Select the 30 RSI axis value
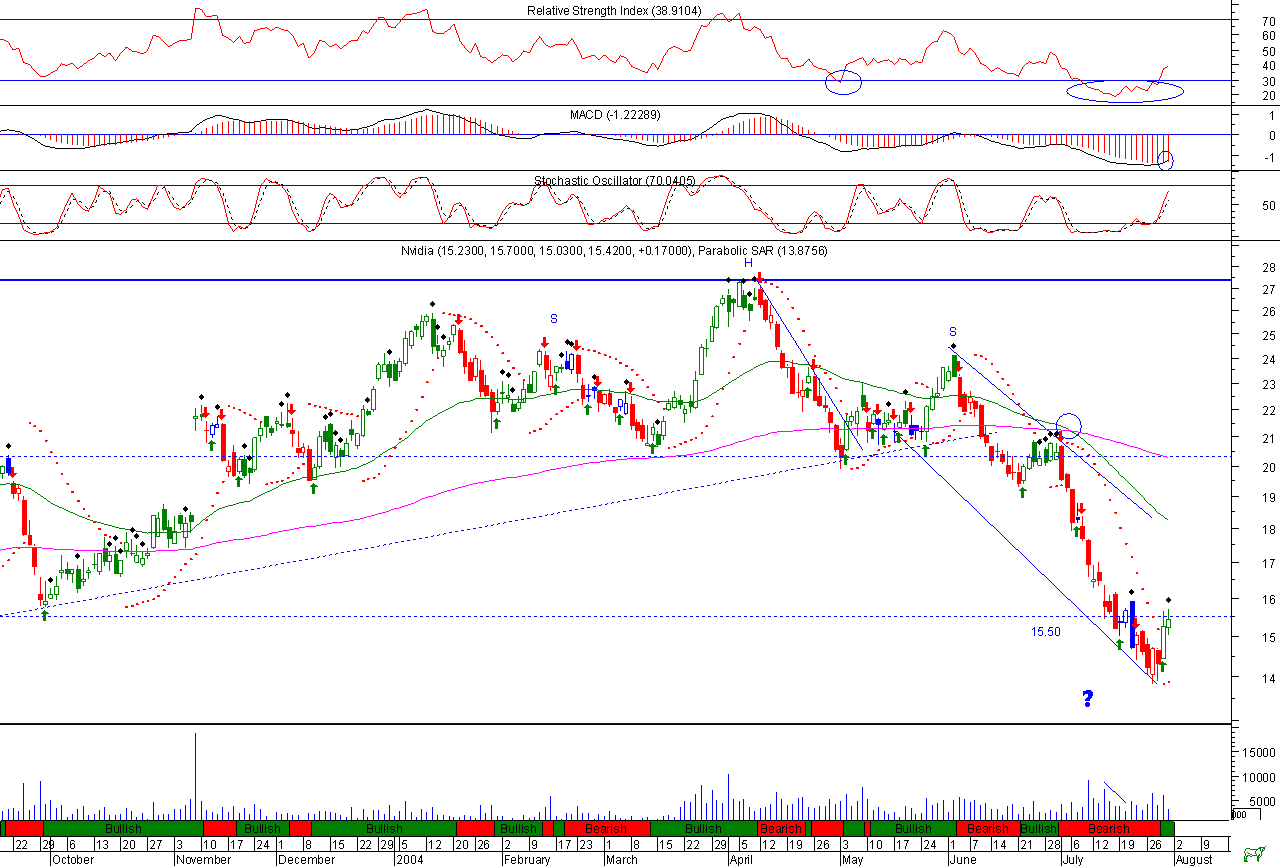This screenshot has height=866, width=1280. pyautogui.click(x=1268, y=81)
